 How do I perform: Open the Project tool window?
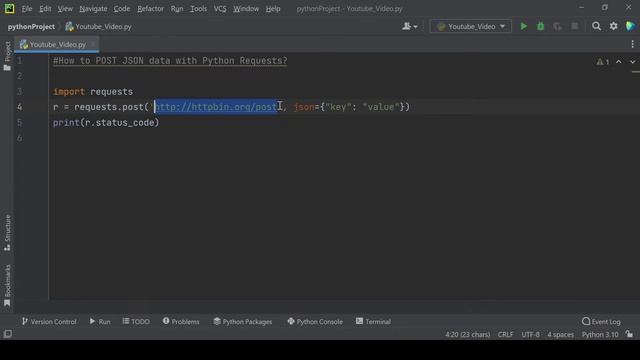click(x=7, y=56)
